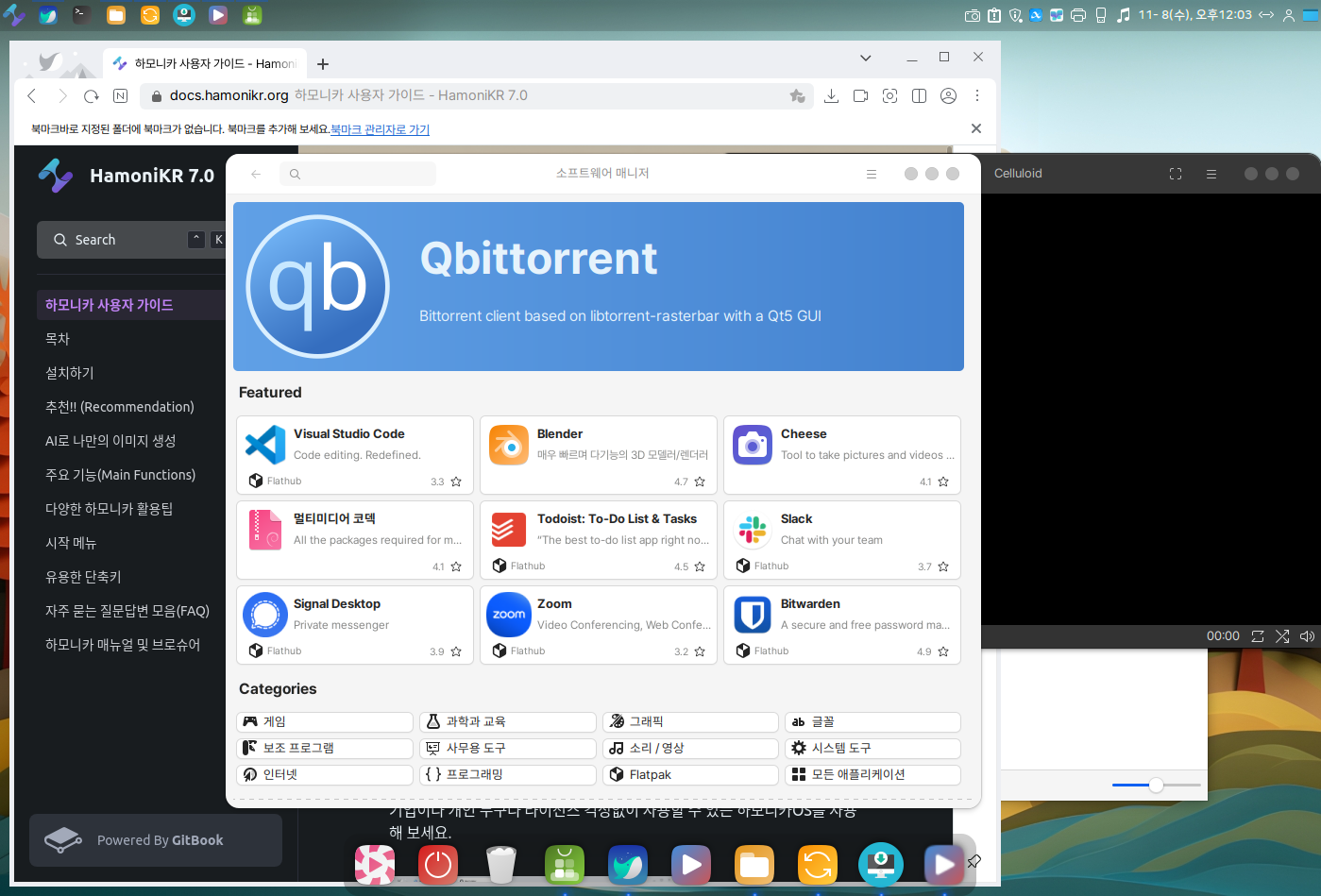Reload the docs.hamonikr.org page

tap(92, 95)
